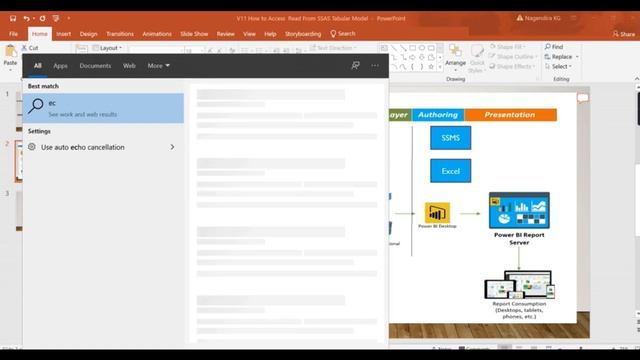640x360 pixels.
Task: Switch to the Insert ribbon tab
Action: coord(63,34)
